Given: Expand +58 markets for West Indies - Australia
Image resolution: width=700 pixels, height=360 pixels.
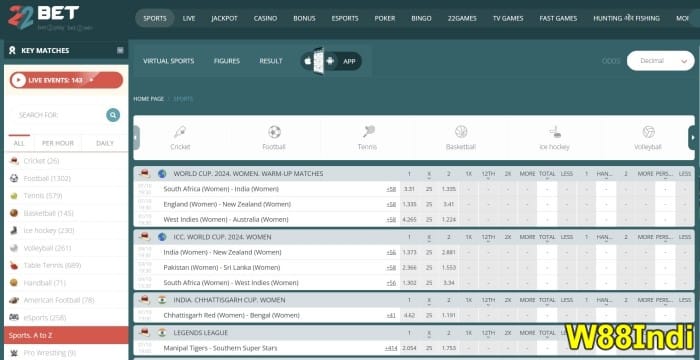Looking at the screenshot, I should coord(391,219).
